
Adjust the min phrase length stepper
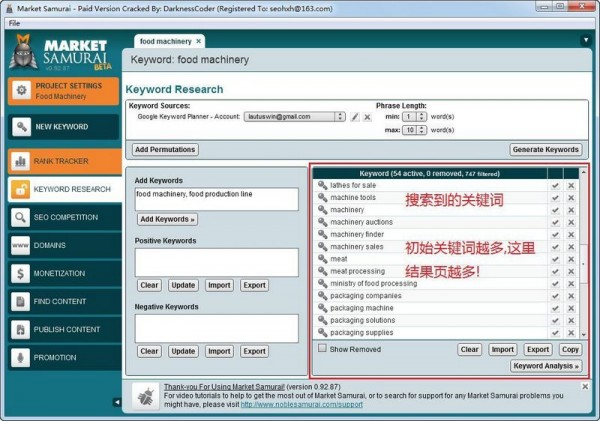click(x=422, y=116)
